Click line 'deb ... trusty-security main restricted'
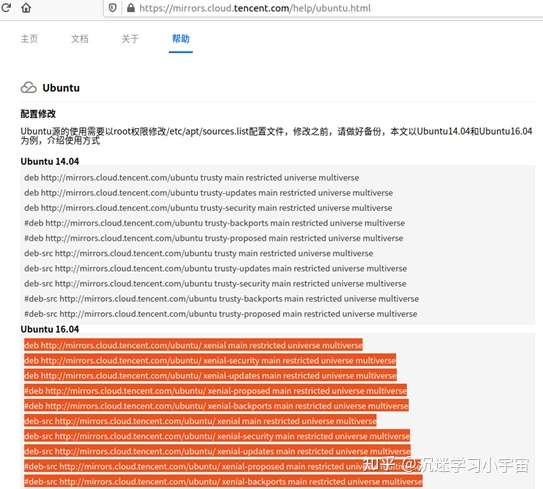543x489 pixels. click(208, 208)
